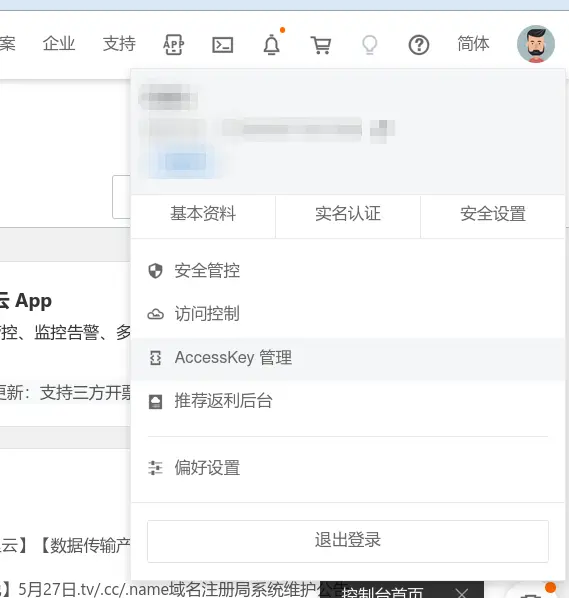Click the icon beside 推荐返利后台
The height and width of the screenshot is (598, 569).
click(155, 402)
